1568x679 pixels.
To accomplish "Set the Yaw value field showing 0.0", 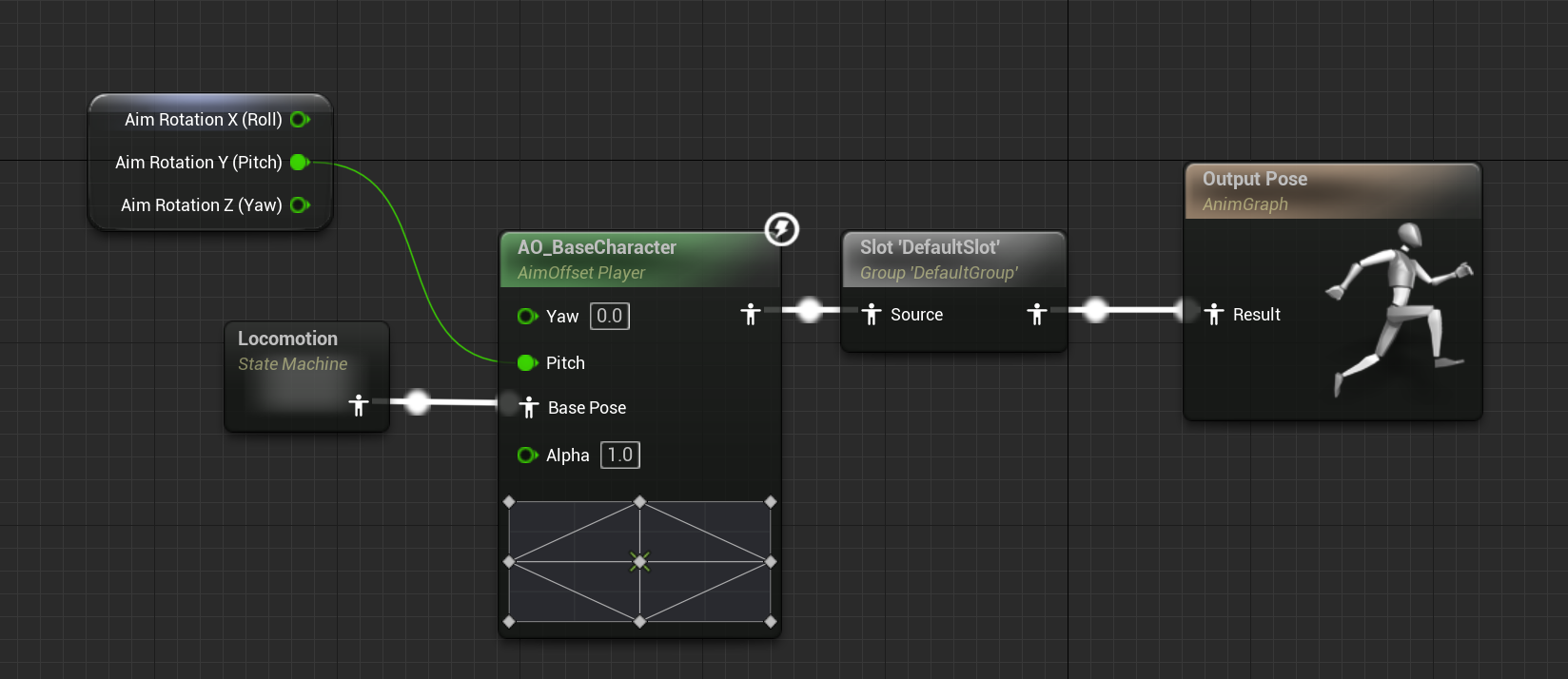I will (x=610, y=316).
